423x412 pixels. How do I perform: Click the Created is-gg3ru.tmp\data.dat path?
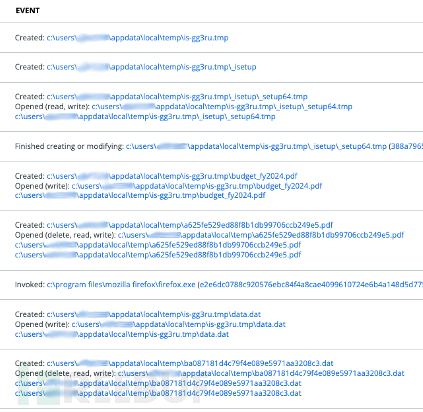point(153,314)
